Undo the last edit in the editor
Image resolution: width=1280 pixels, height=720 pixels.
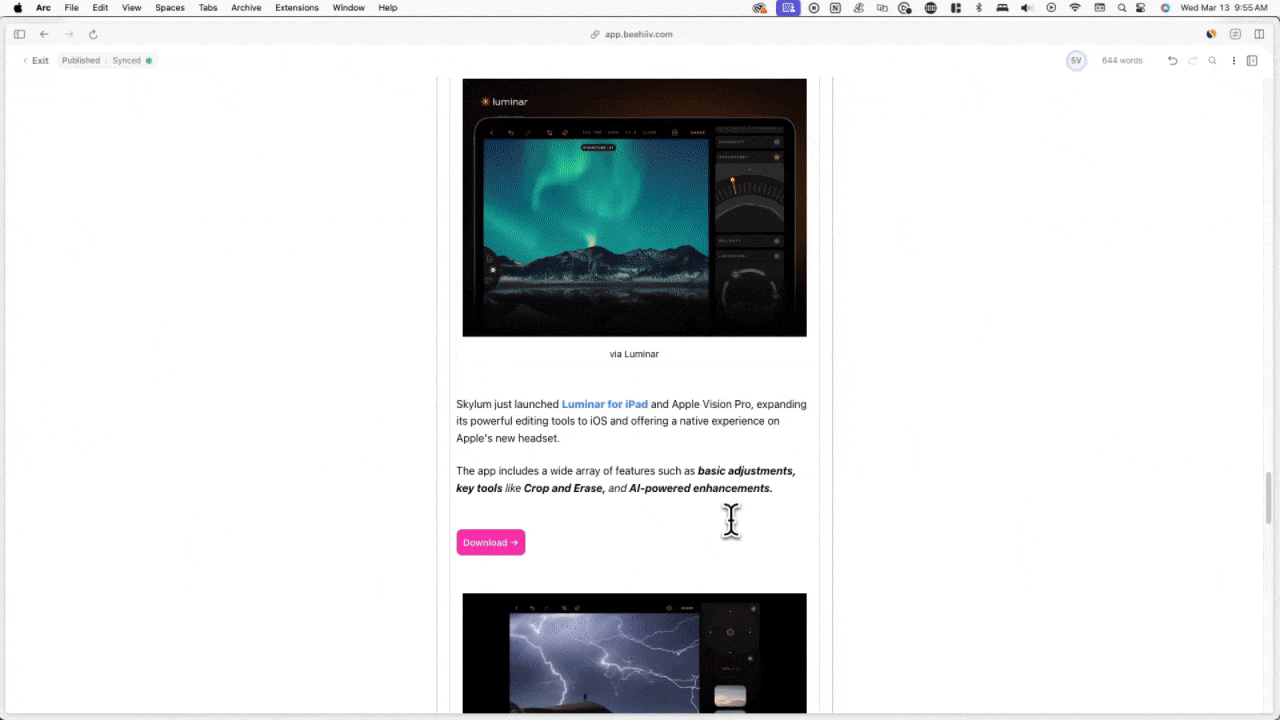(x=1173, y=61)
